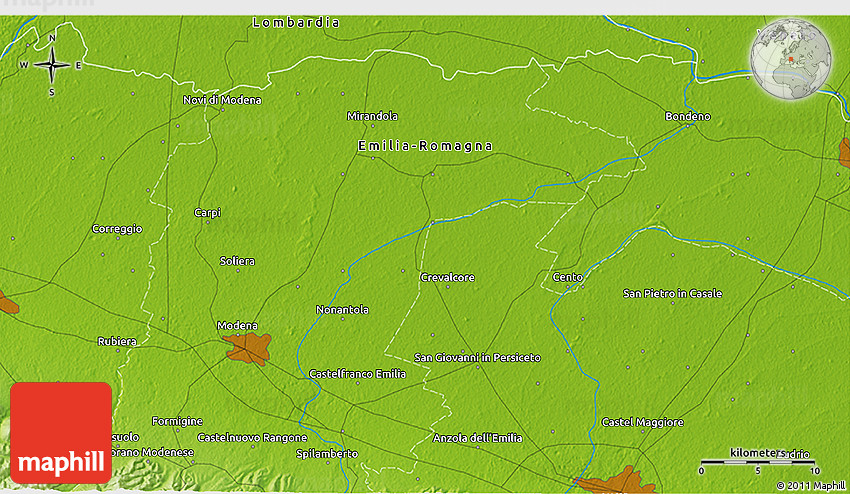The width and height of the screenshot is (850, 494).
Task: Click the Mirandola town label
Action: pyautogui.click(x=372, y=116)
